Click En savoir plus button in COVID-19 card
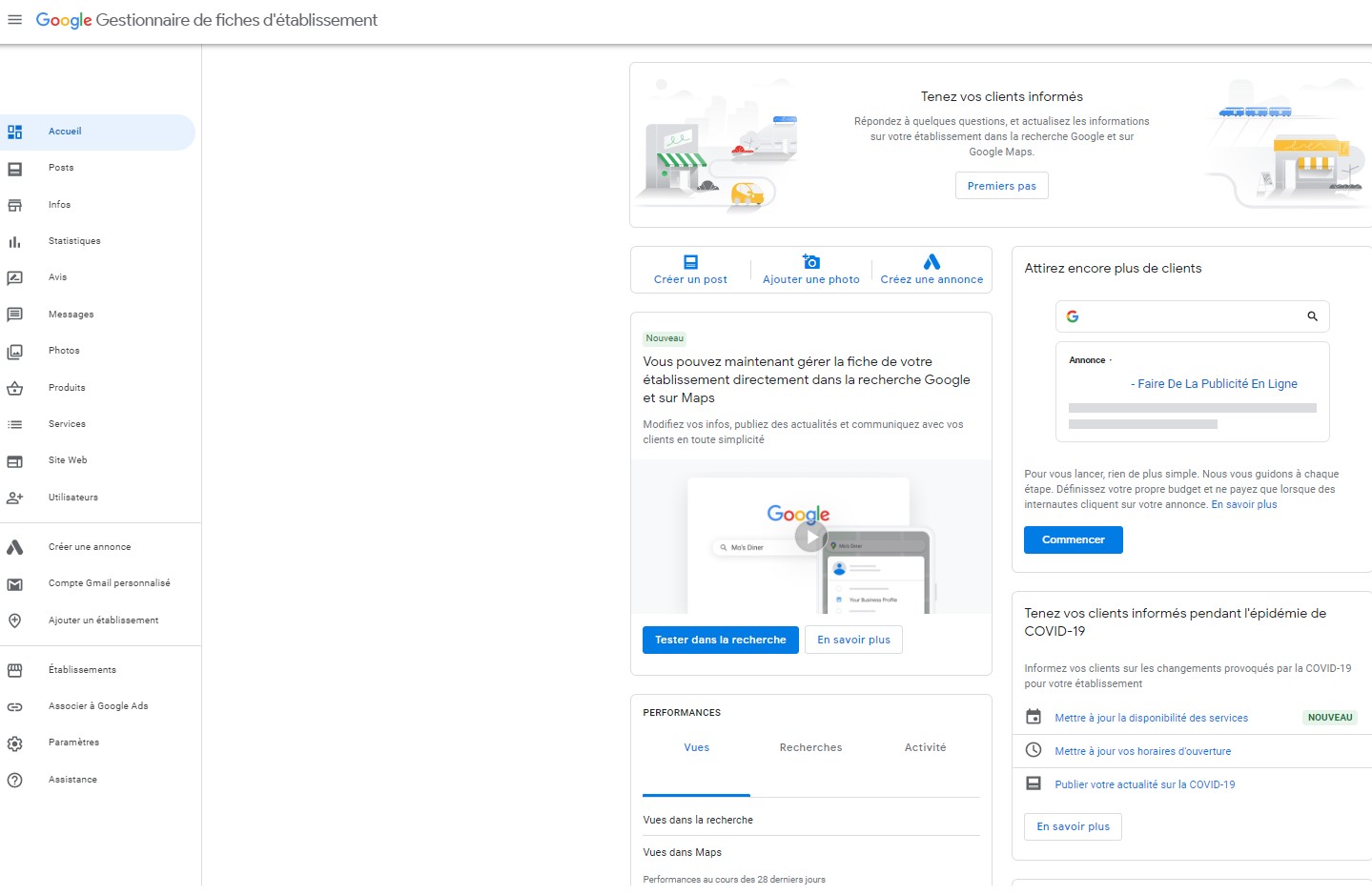 pyautogui.click(x=1073, y=826)
